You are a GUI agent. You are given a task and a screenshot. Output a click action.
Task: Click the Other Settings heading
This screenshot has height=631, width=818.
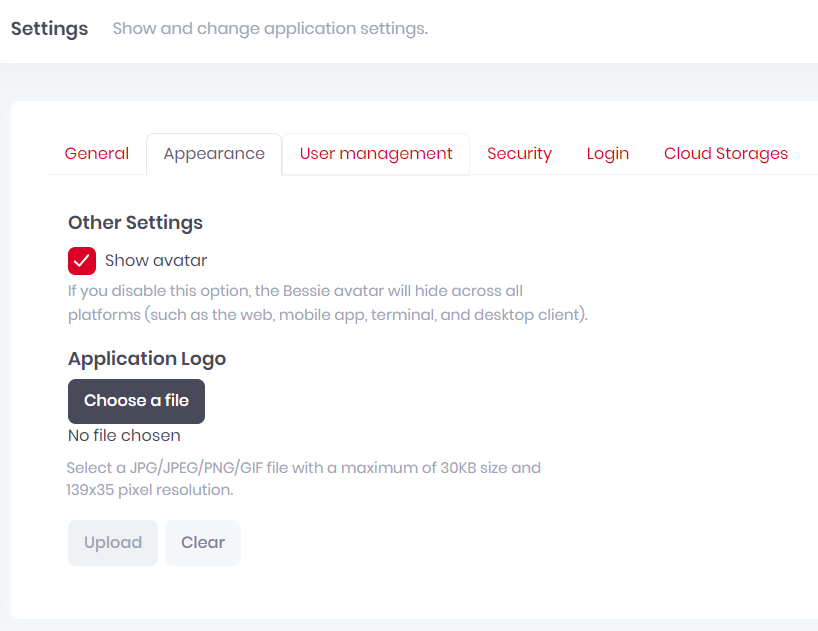coord(135,223)
